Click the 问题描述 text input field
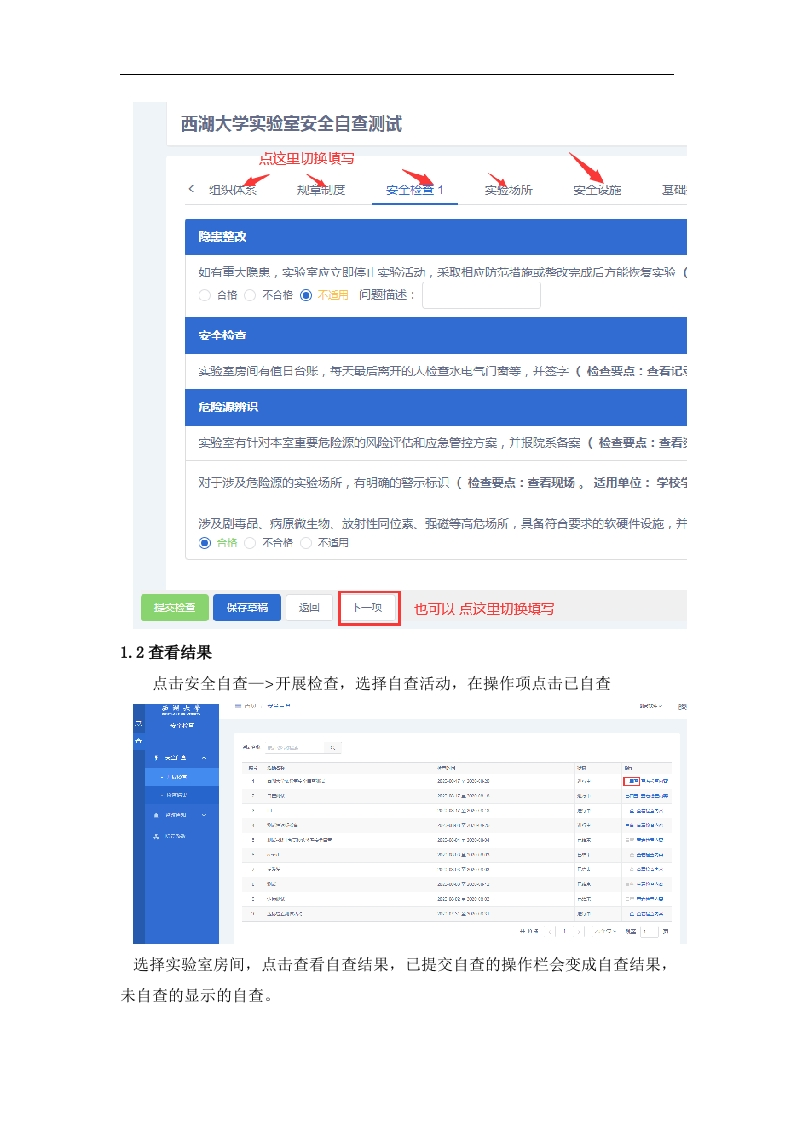Screen dimensions: 793x1122 (481, 295)
